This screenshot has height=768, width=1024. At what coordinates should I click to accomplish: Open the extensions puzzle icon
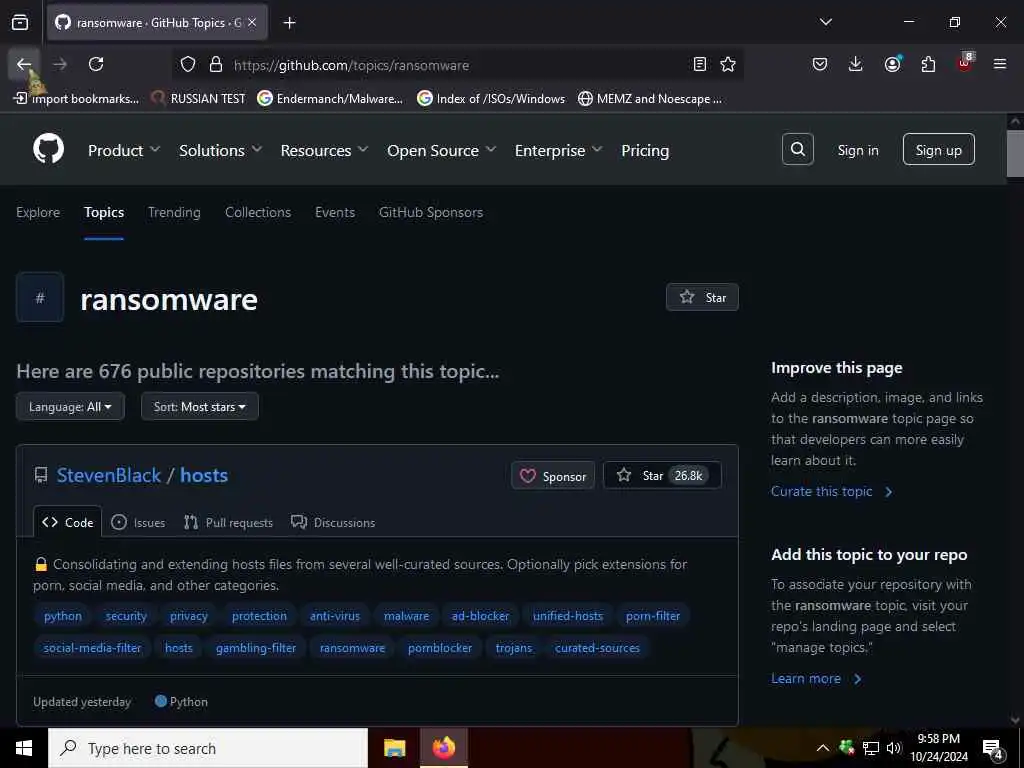pos(928,64)
